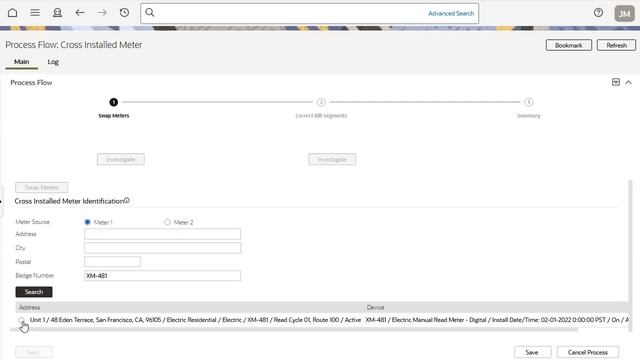Image resolution: width=640 pixels, height=360 pixels.
Task: Click the black Search button
Action: pyautogui.click(x=34, y=292)
